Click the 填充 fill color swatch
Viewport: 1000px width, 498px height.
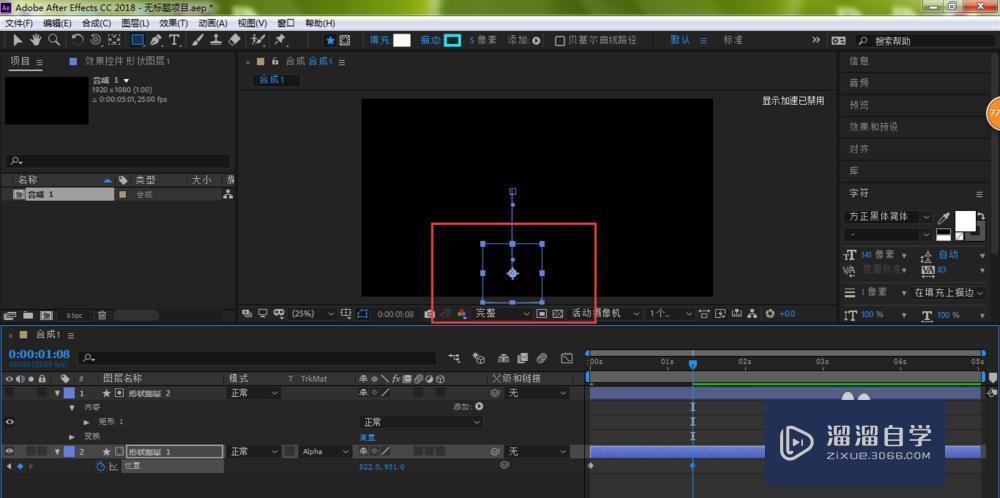tap(402, 40)
